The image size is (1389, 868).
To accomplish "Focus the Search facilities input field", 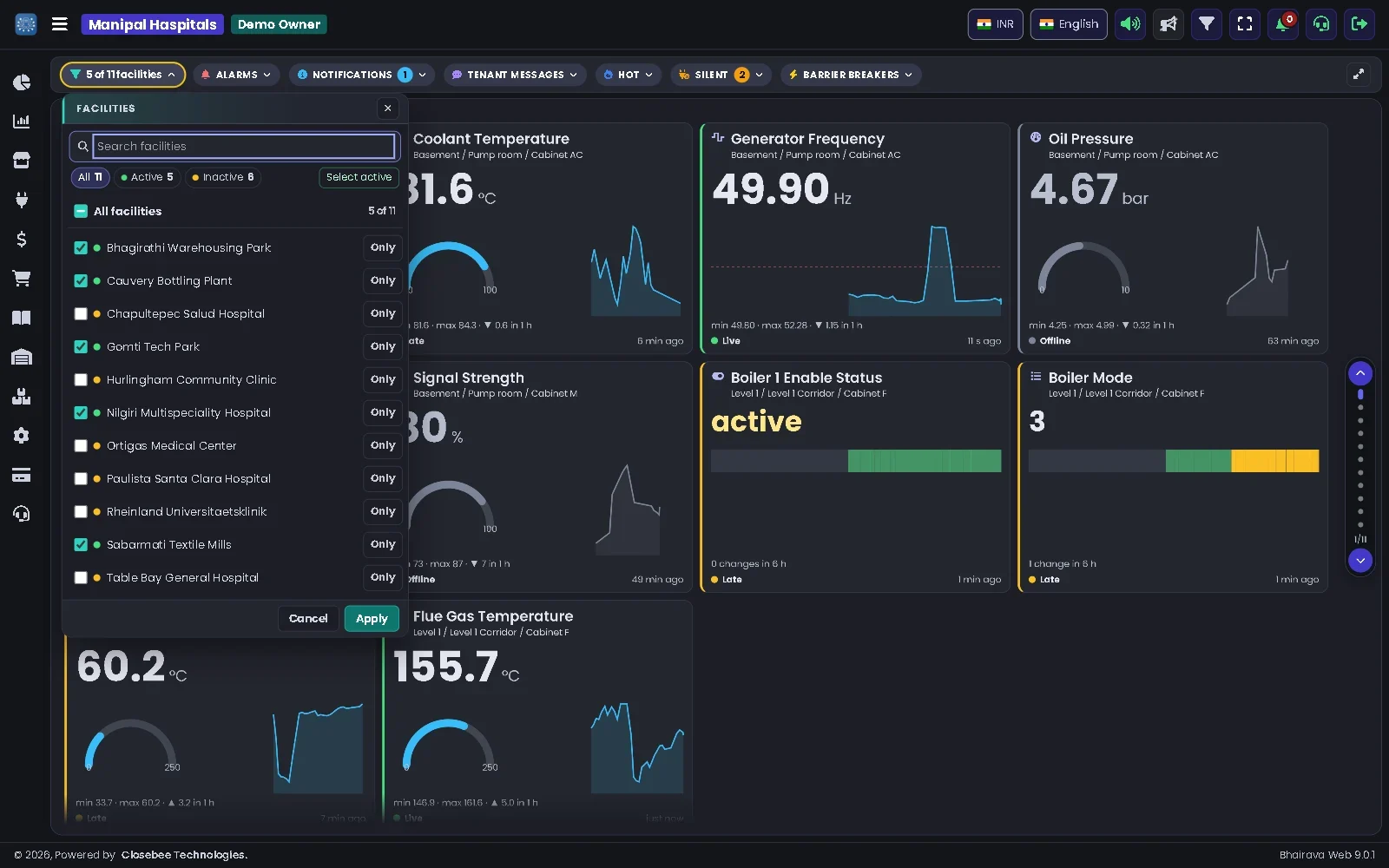I will point(244,146).
